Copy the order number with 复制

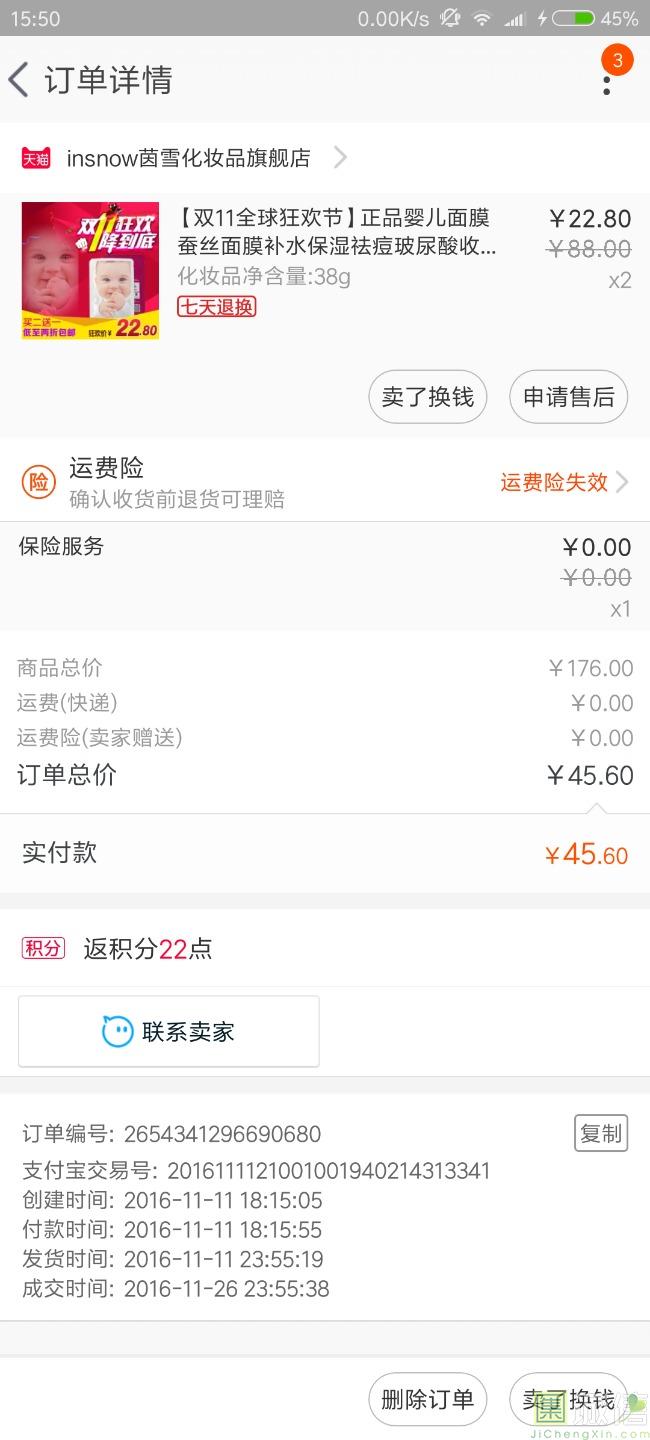tap(601, 1133)
